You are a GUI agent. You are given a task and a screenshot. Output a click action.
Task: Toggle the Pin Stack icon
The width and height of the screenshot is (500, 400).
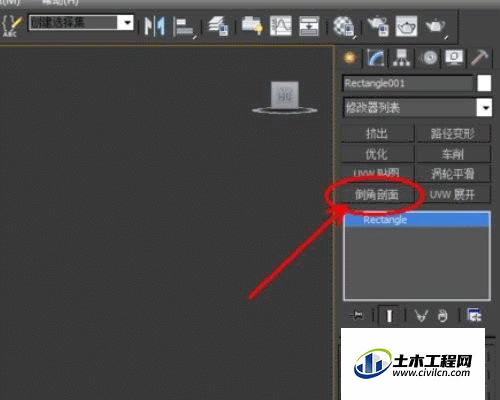[358, 315]
